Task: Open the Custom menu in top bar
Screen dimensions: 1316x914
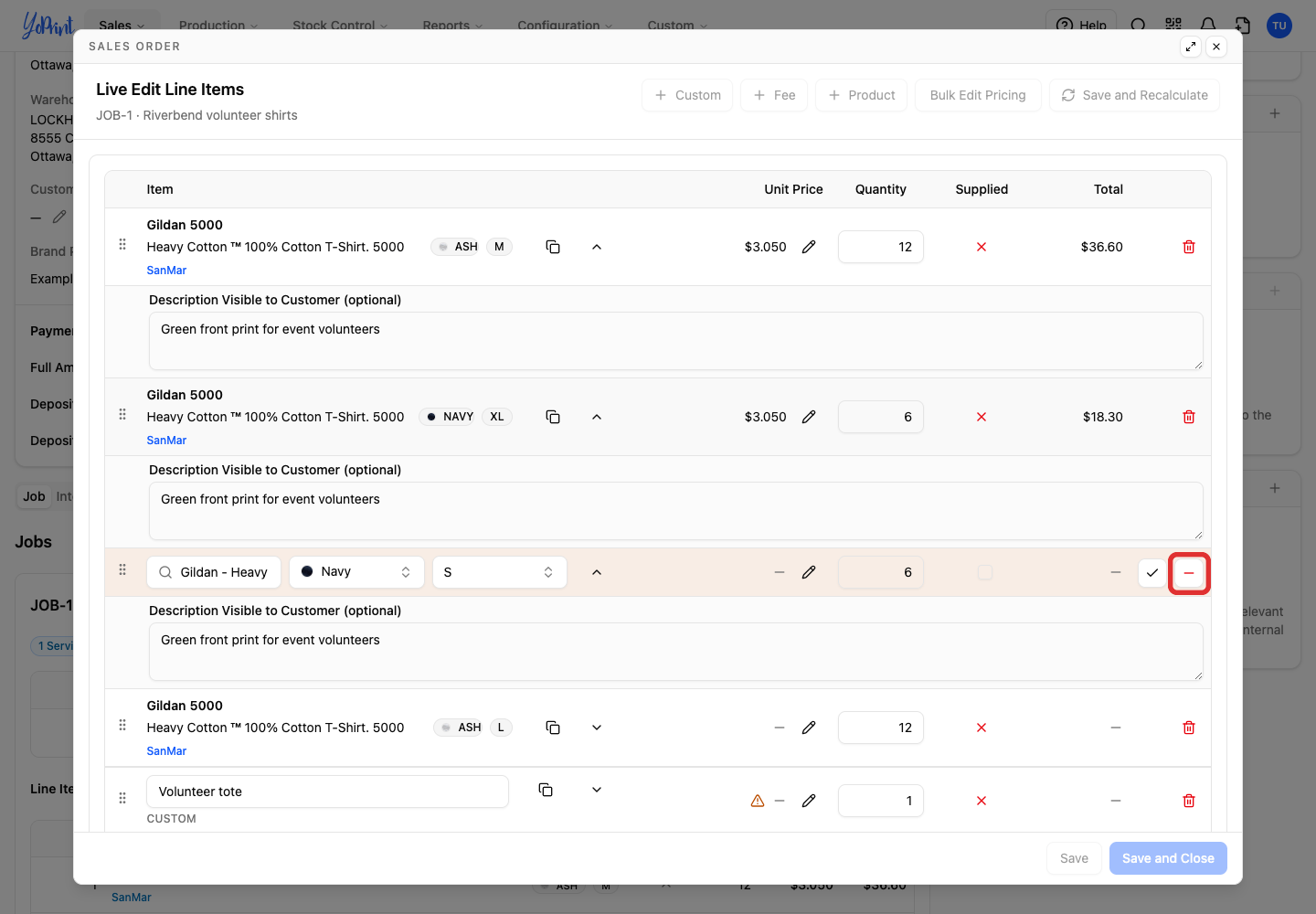Action: coord(677,25)
